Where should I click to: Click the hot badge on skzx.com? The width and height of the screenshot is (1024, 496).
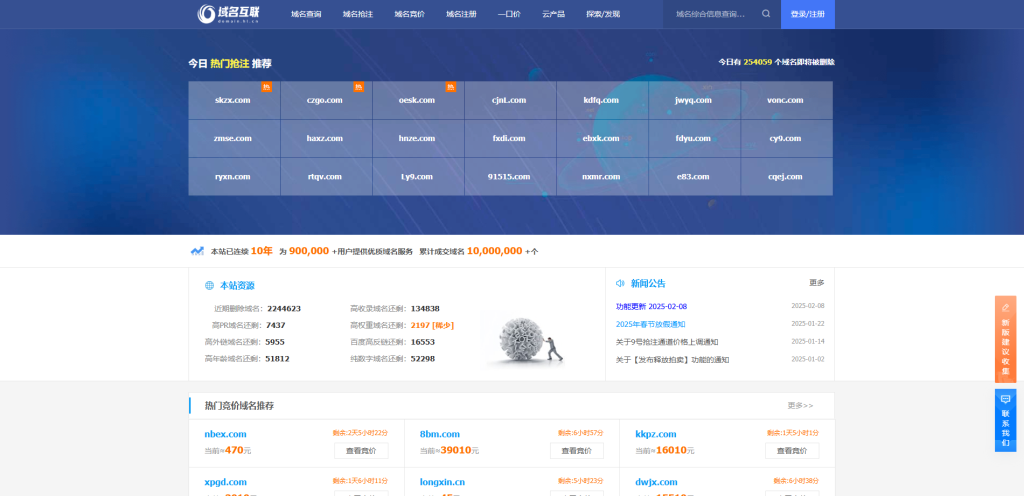266,87
